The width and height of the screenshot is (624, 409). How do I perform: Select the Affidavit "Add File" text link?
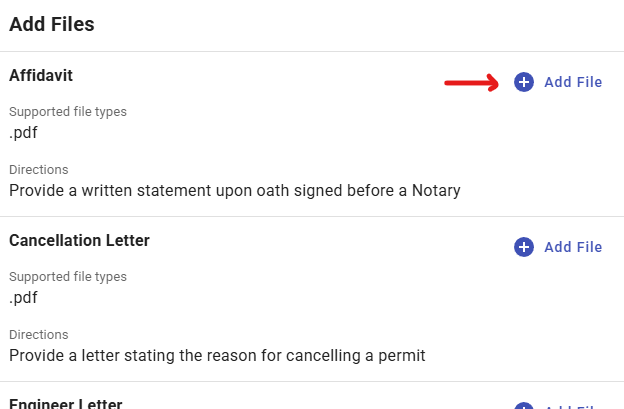[573, 82]
